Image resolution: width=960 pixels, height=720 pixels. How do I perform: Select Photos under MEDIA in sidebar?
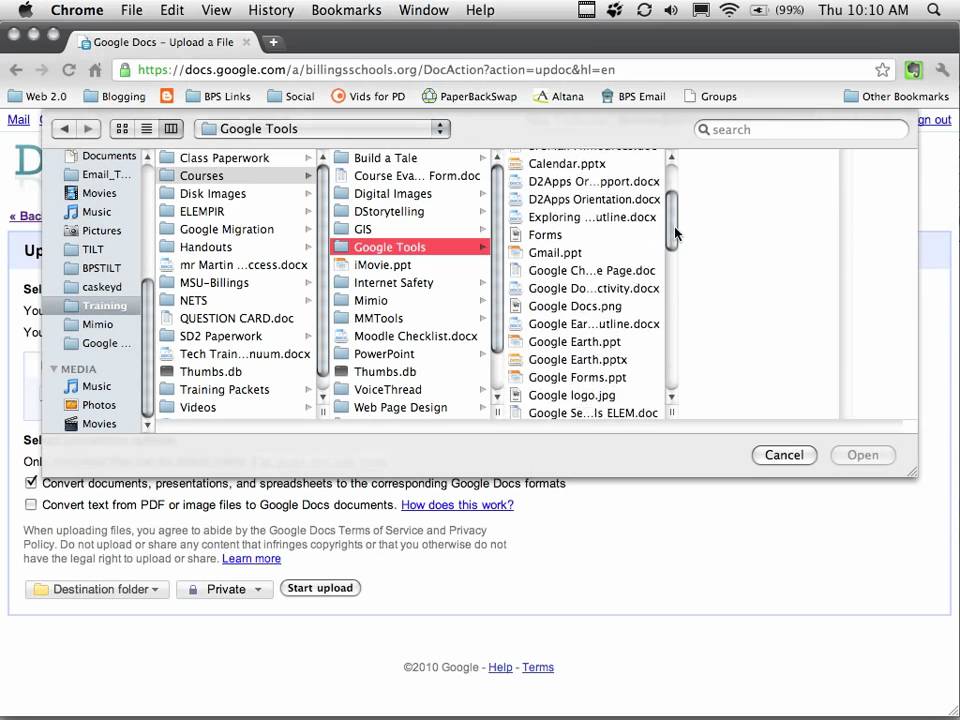tap(91, 405)
